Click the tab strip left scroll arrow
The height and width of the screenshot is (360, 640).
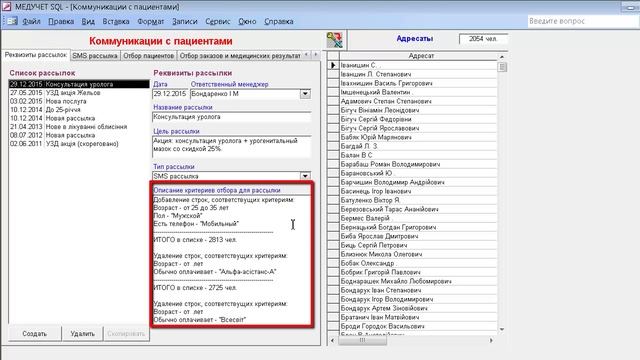[307, 55]
